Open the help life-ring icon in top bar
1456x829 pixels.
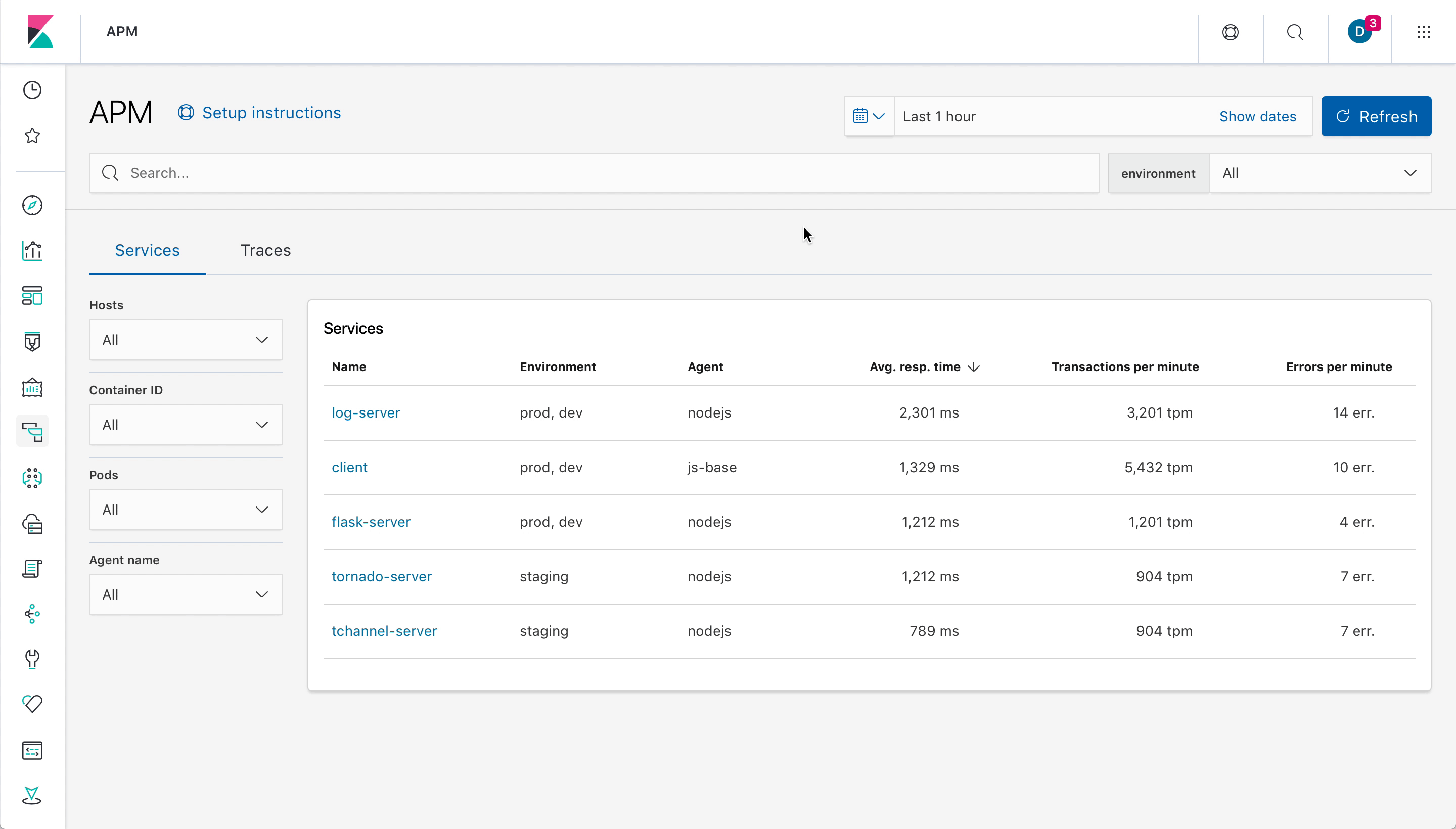tap(1230, 32)
